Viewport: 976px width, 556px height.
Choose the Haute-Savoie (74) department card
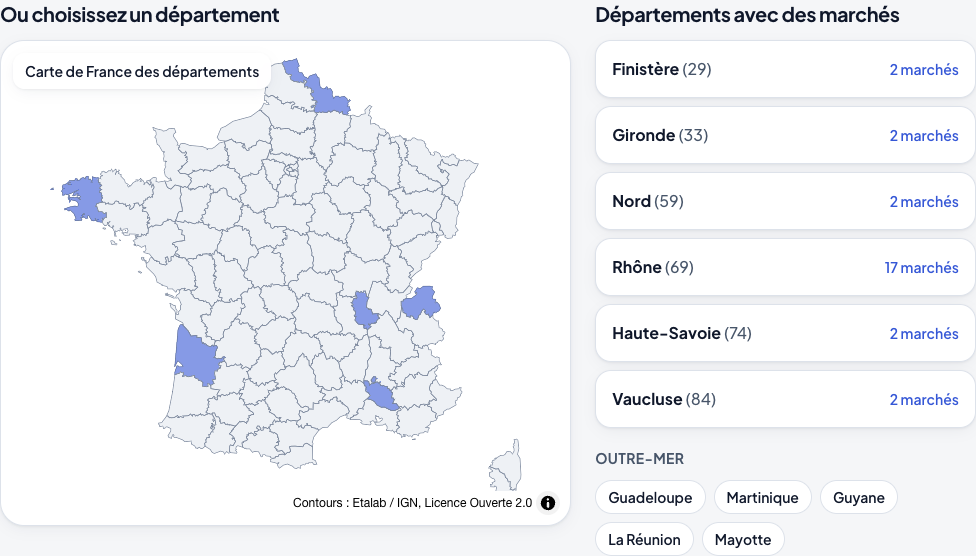click(x=785, y=333)
